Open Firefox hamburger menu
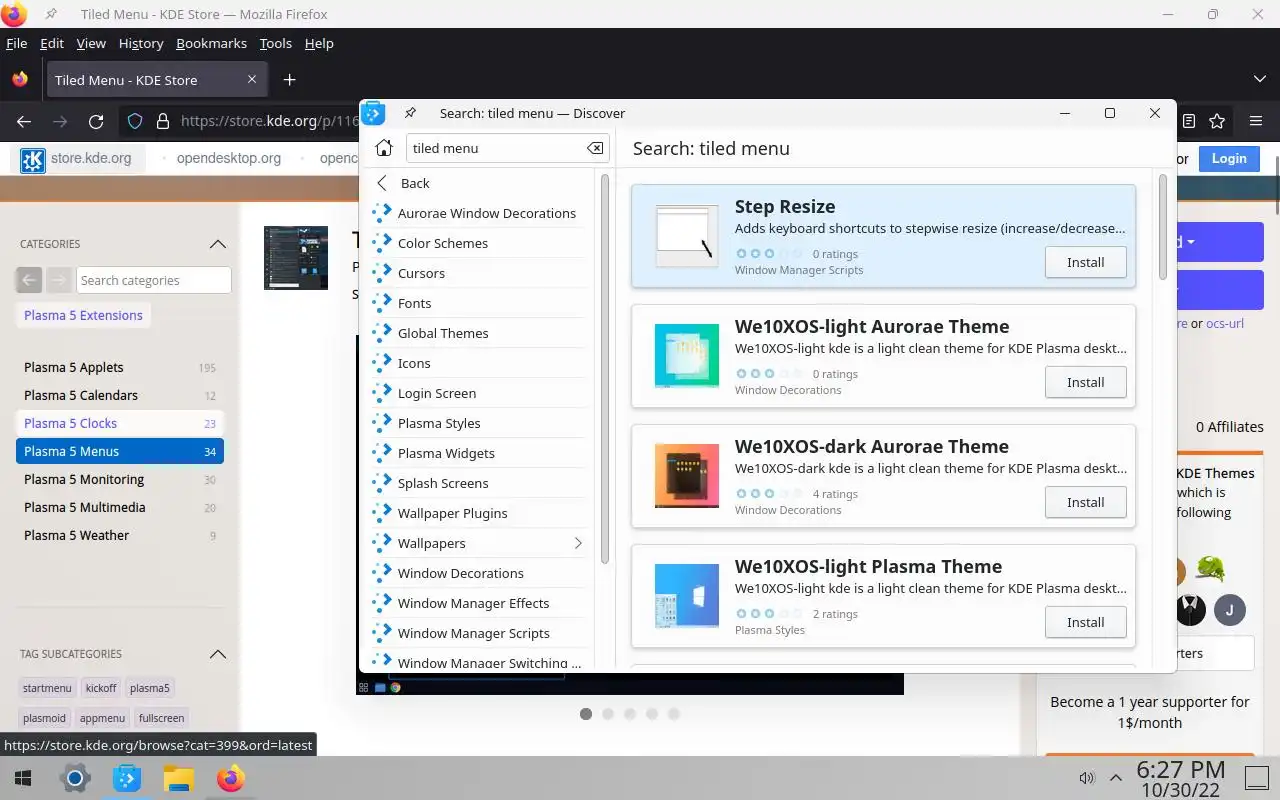This screenshot has height=800, width=1280. tap(1256, 121)
